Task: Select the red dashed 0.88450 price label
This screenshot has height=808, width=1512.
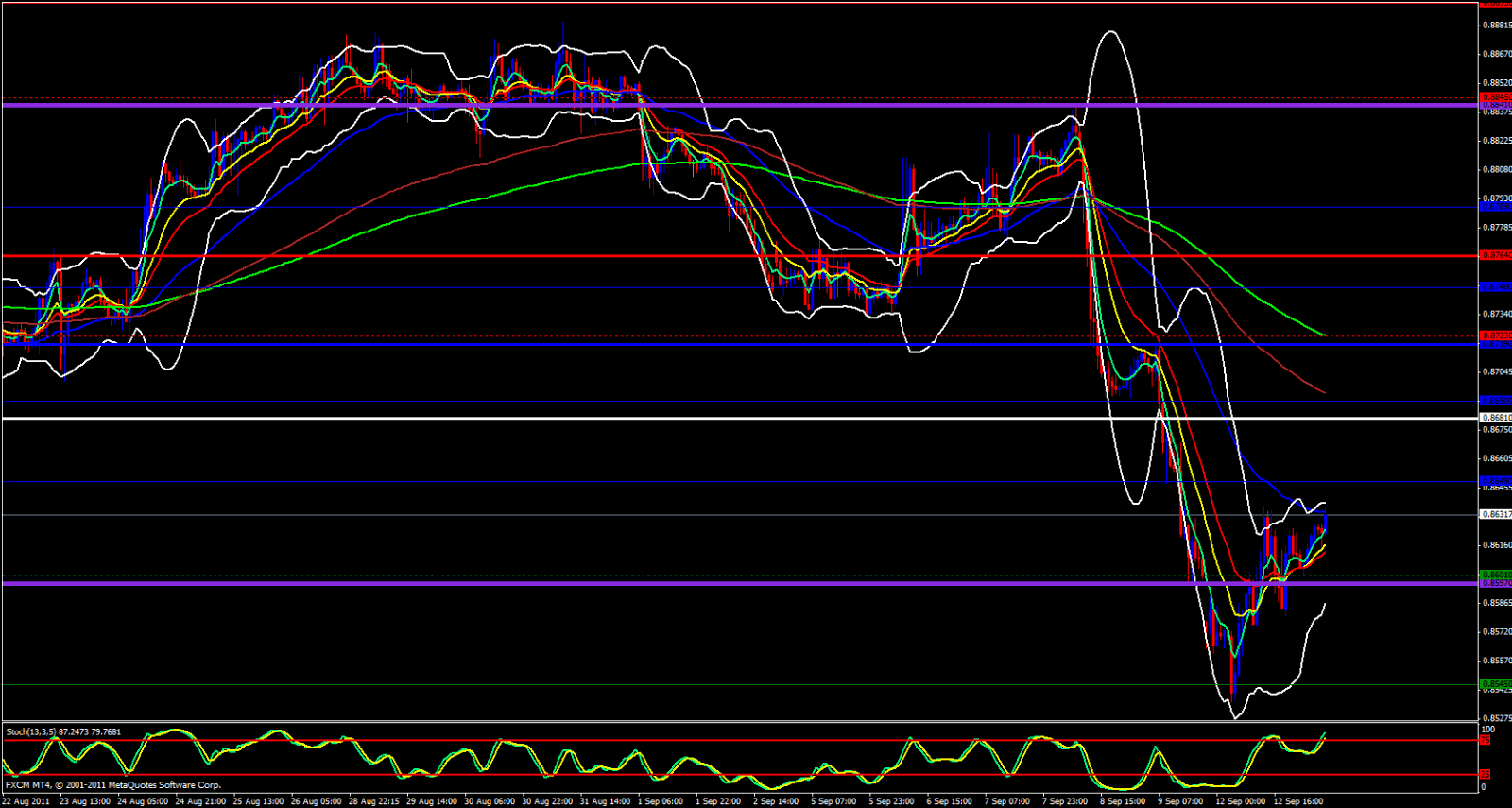Action: 1495,97
